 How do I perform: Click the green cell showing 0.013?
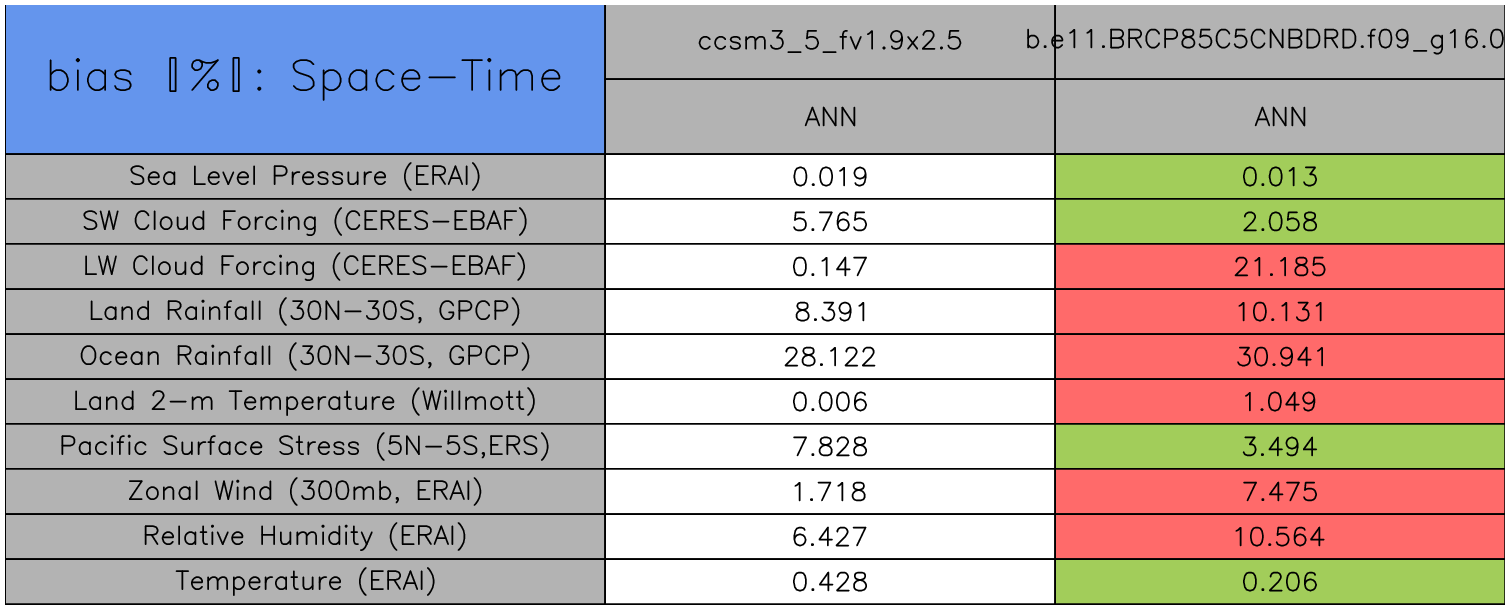(1280, 177)
